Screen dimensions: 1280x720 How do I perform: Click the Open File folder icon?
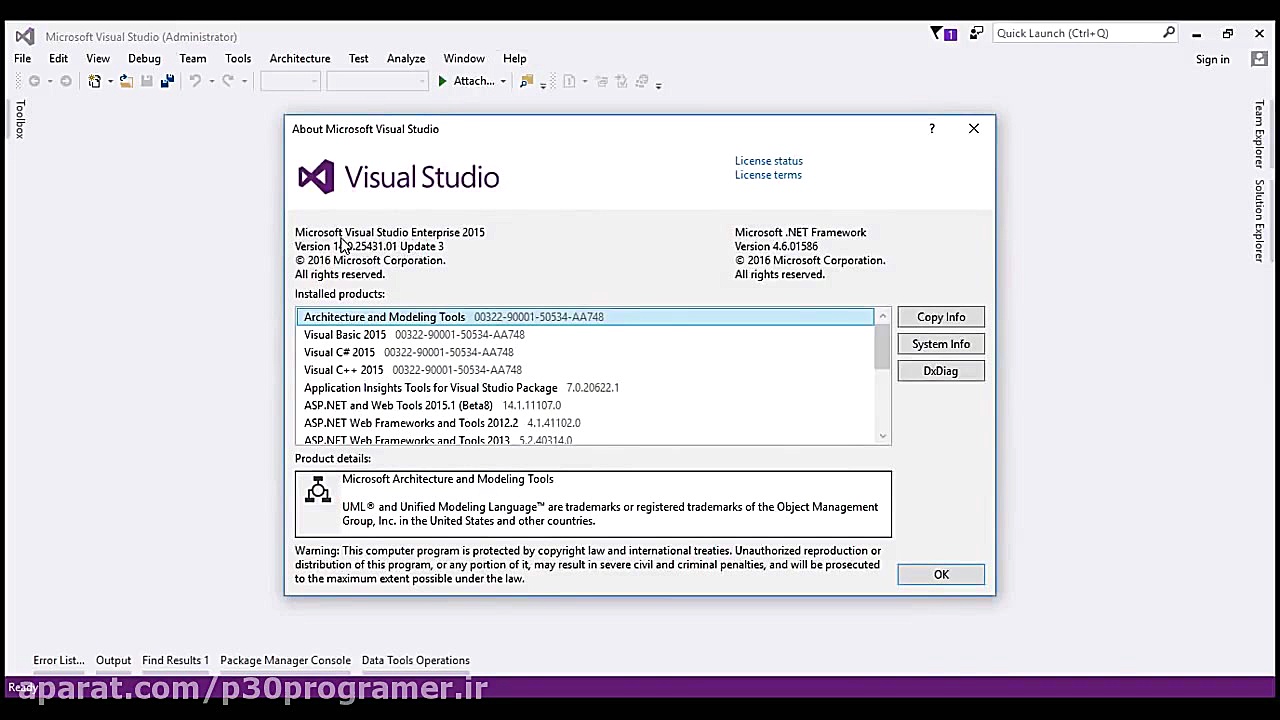point(126,81)
